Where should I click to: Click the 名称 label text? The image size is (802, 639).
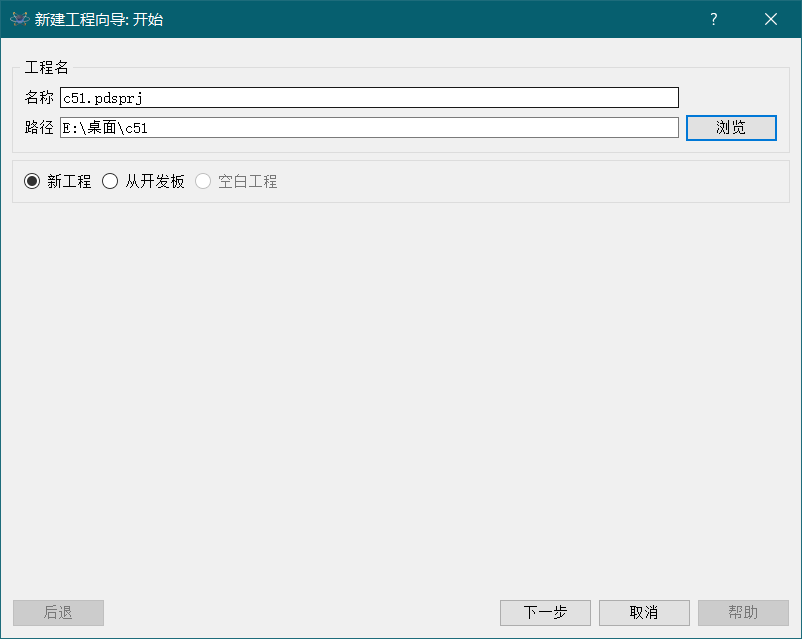(39, 97)
